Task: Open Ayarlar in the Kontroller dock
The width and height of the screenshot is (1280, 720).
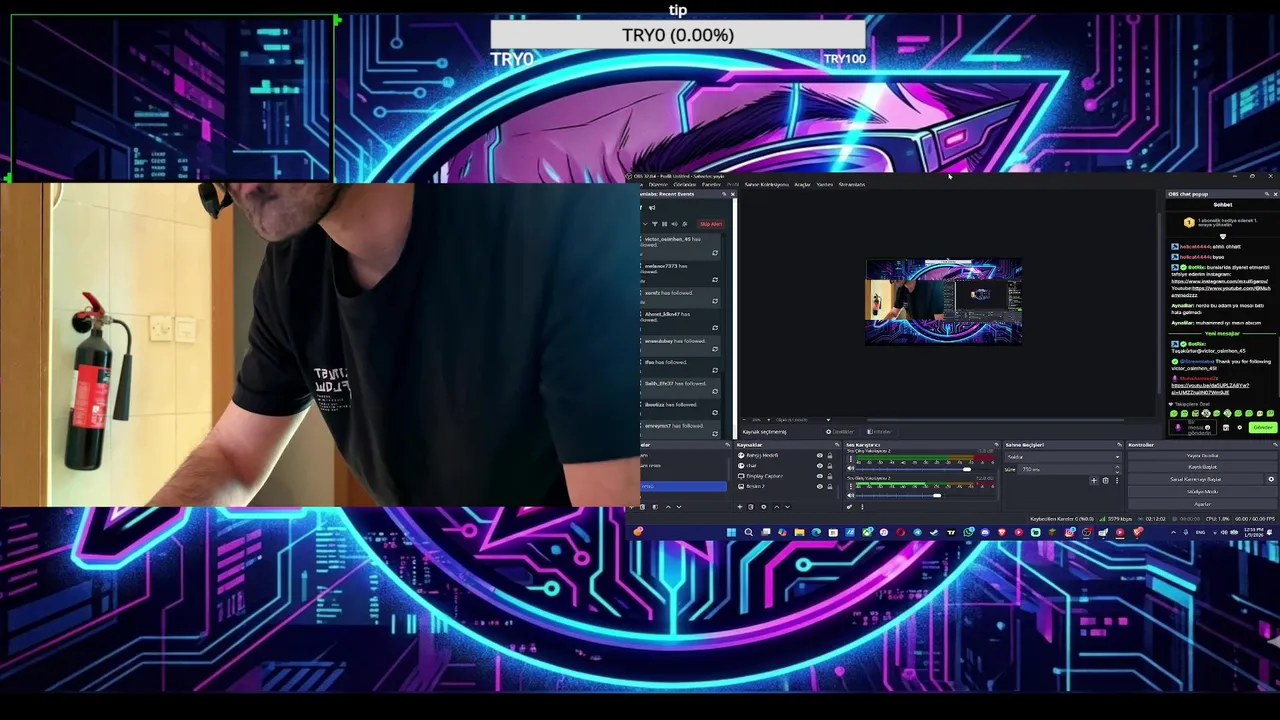Action: (1202, 504)
